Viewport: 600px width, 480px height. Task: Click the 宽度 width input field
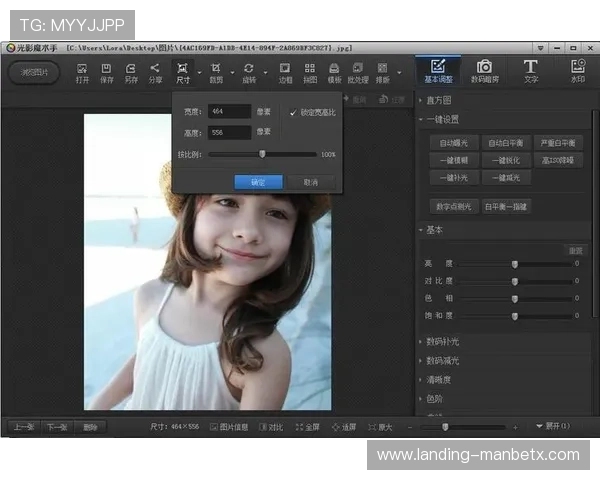point(229,112)
